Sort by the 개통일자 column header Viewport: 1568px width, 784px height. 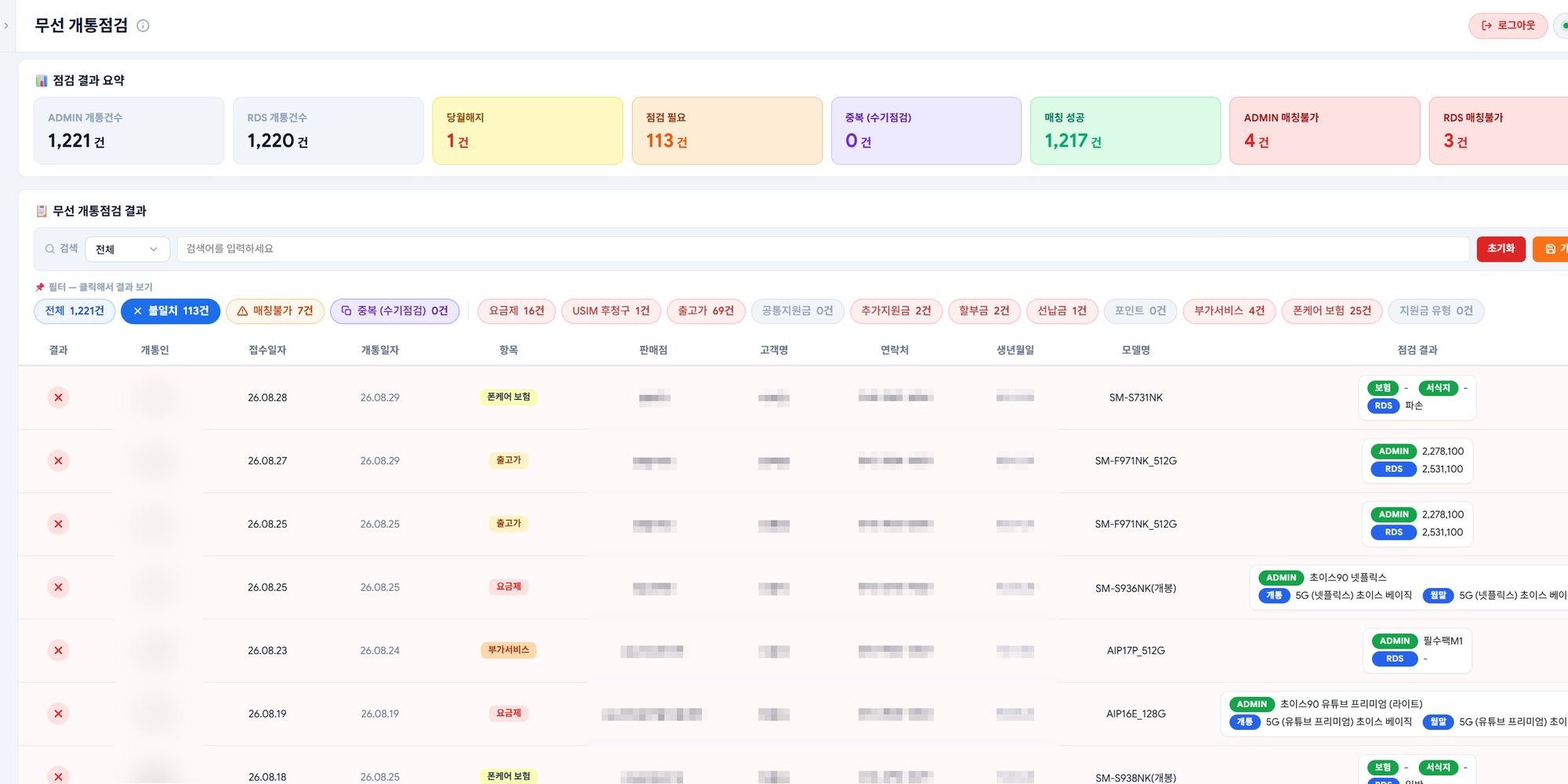click(x=379, y=350)
